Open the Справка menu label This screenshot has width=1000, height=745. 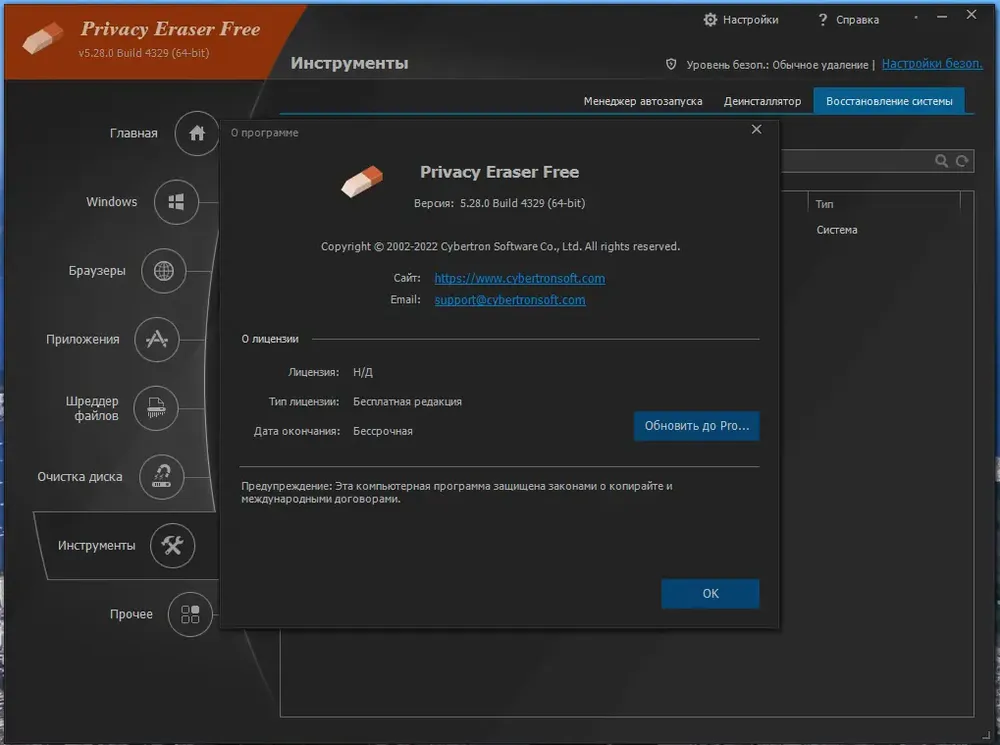[857, 20]
